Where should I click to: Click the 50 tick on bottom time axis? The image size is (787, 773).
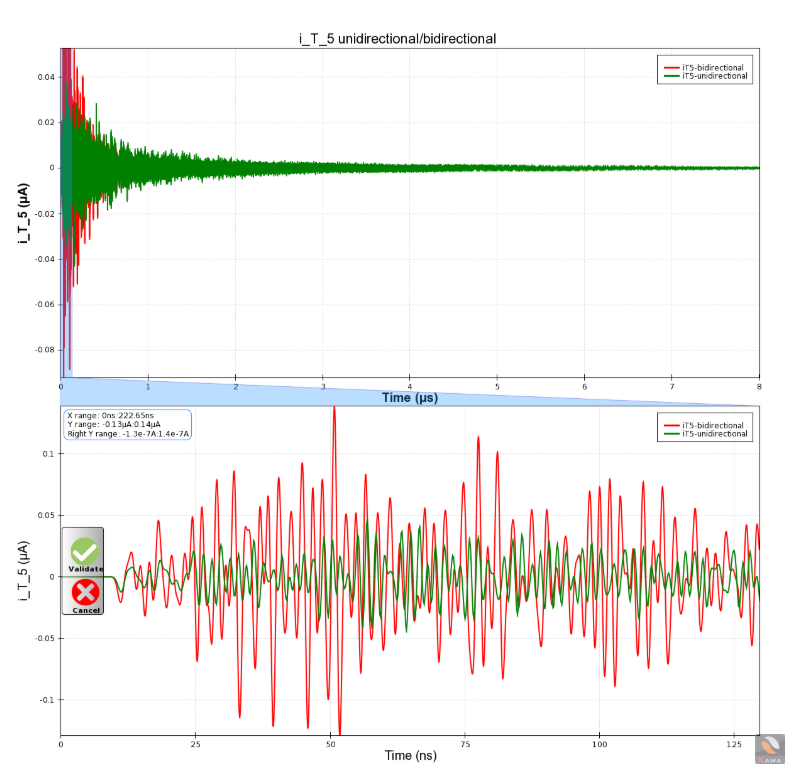[x=330, y=744]
